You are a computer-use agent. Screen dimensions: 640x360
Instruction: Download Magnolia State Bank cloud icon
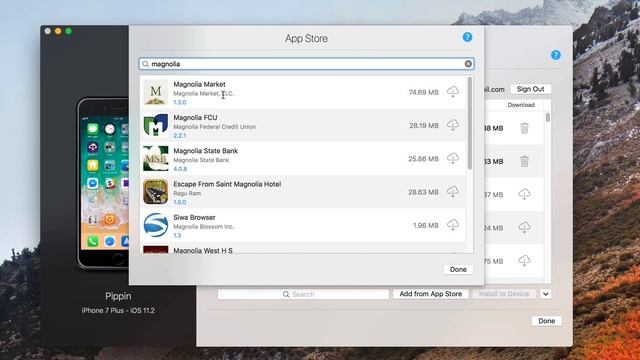tap(453, 158)
